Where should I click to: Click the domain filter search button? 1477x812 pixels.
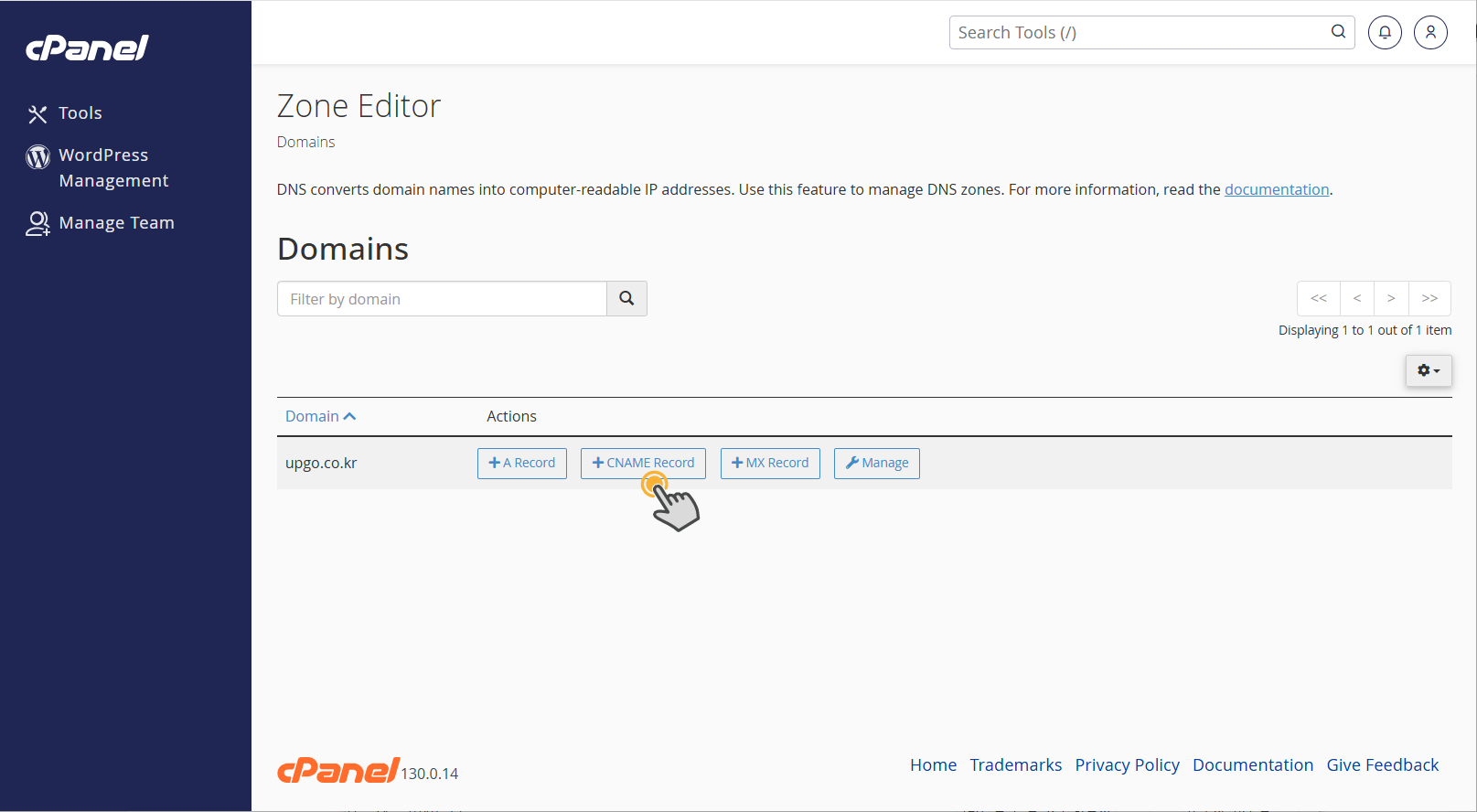pyautogui.click(x=626, y=299)
